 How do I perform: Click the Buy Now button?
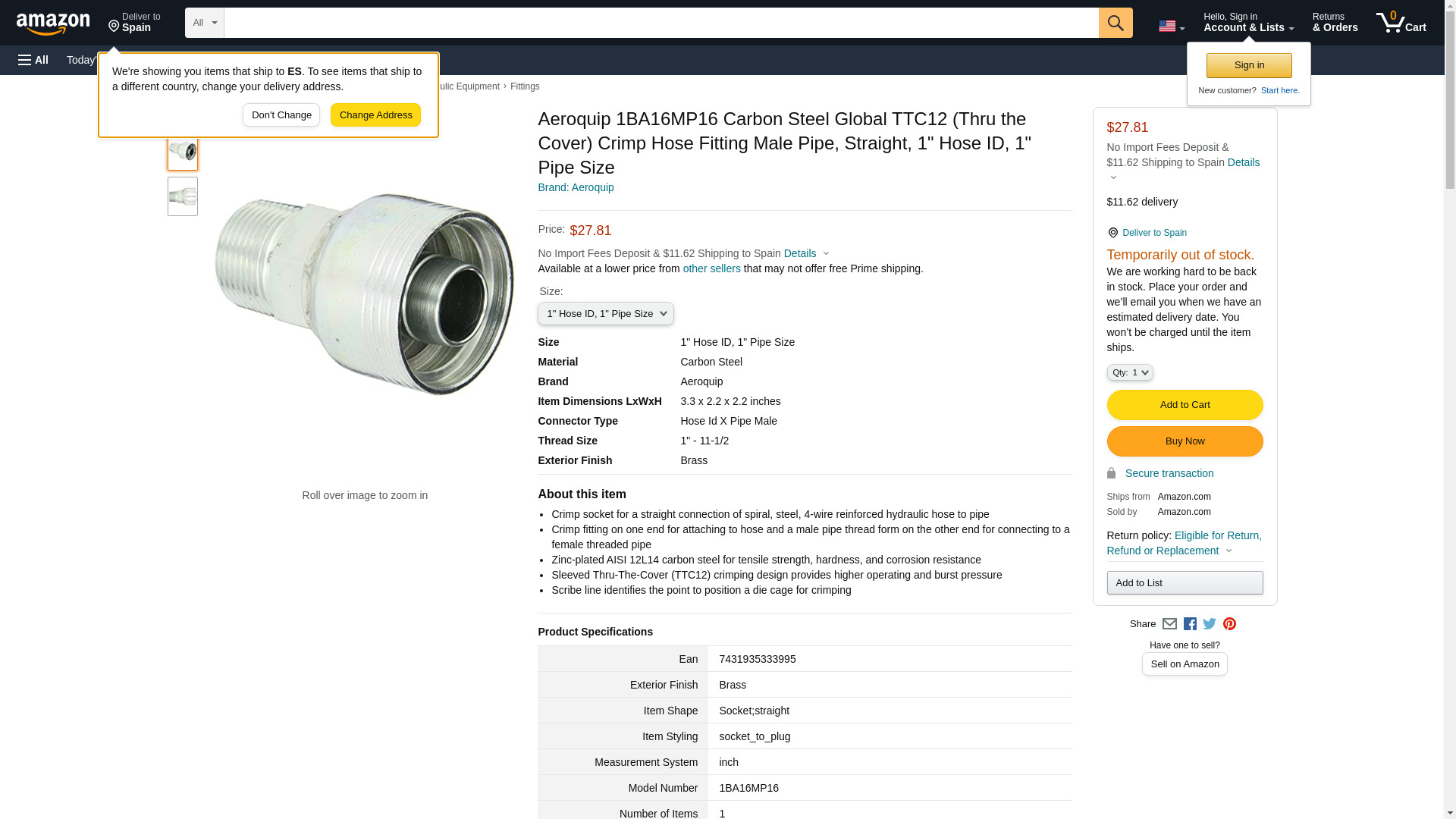(x=1185, y=441)
